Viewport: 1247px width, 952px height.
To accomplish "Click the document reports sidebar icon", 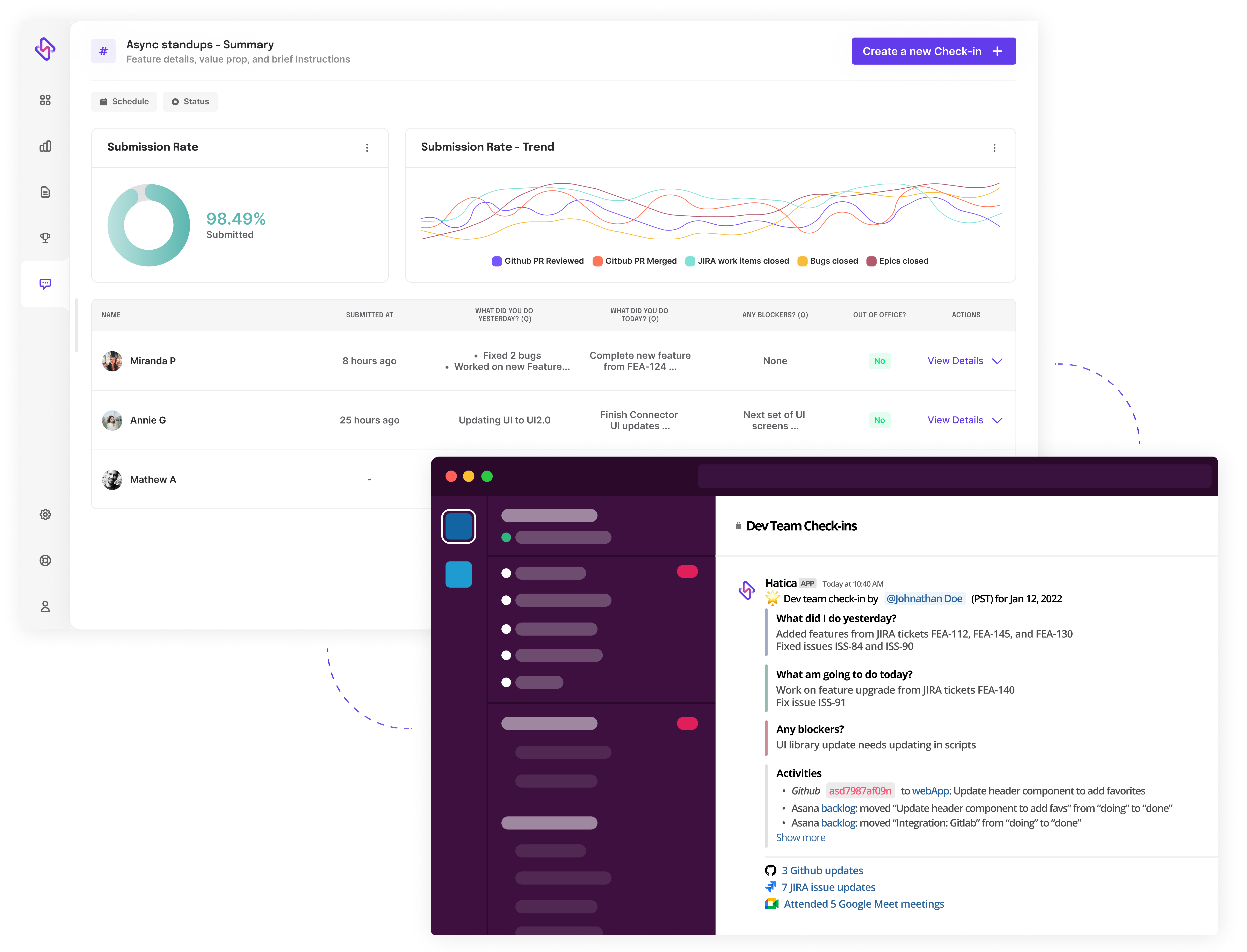I will pos(45,192).
